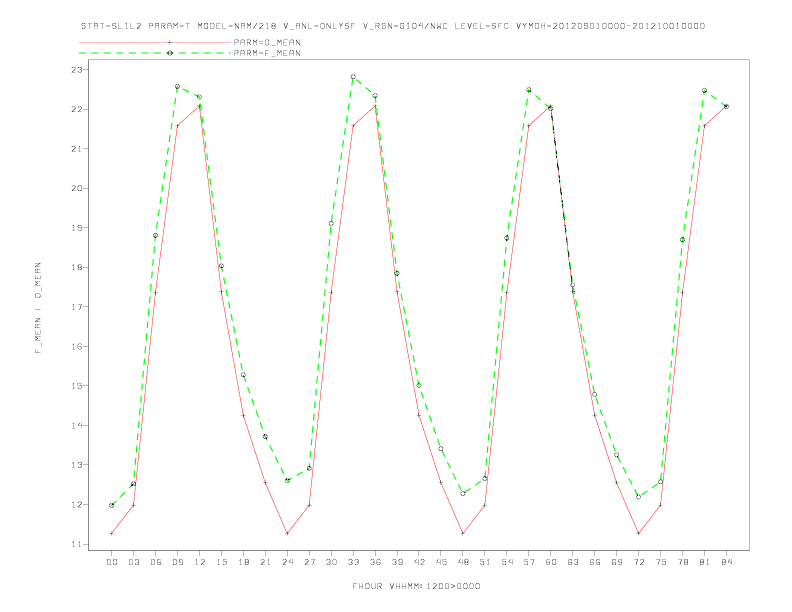This screenshot has height=612, width=792.
Task: Click x-axis tick label 78
Action: [682, 562]
